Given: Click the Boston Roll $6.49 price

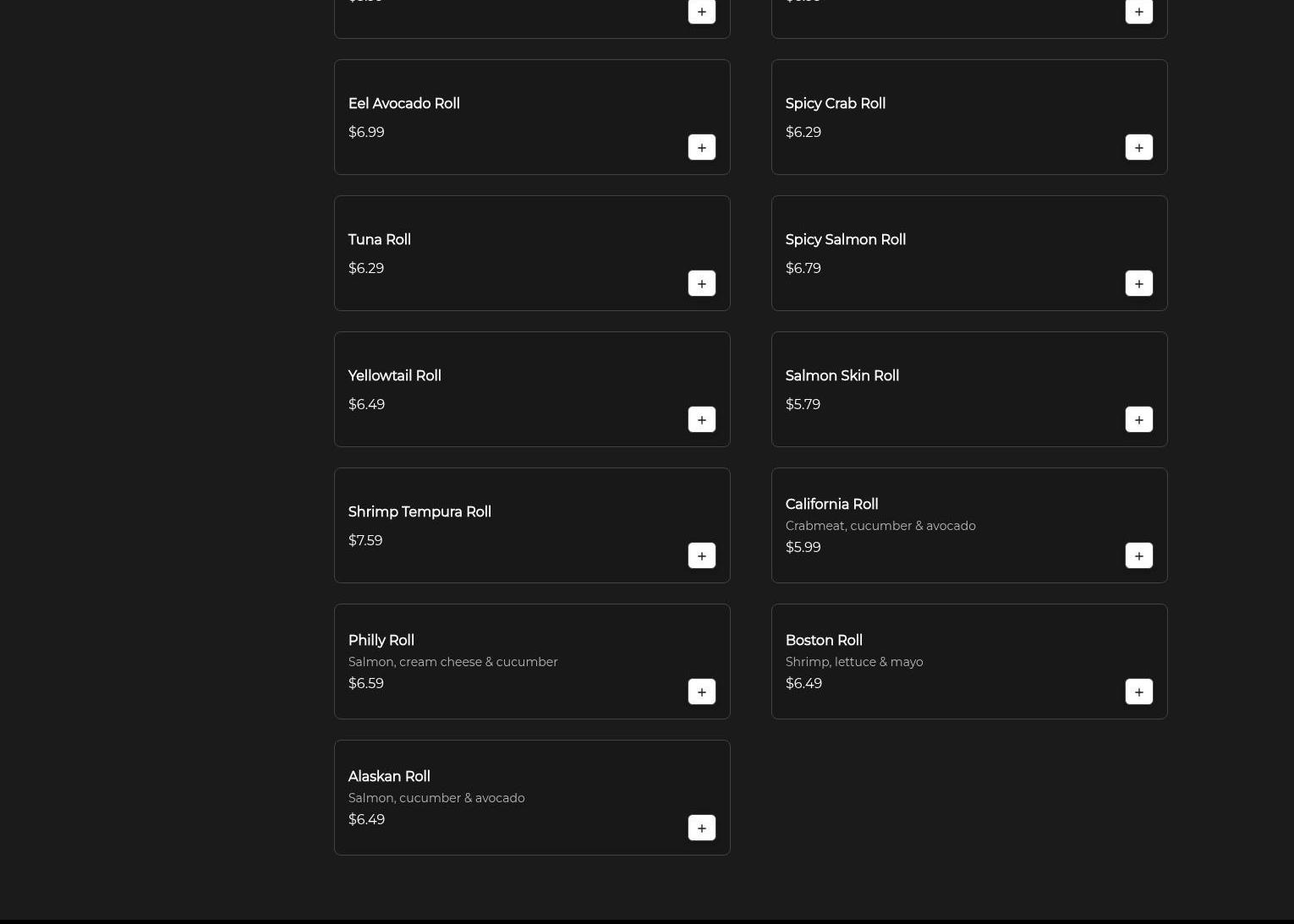Looking at the screenshot, I should pos(803,683).
